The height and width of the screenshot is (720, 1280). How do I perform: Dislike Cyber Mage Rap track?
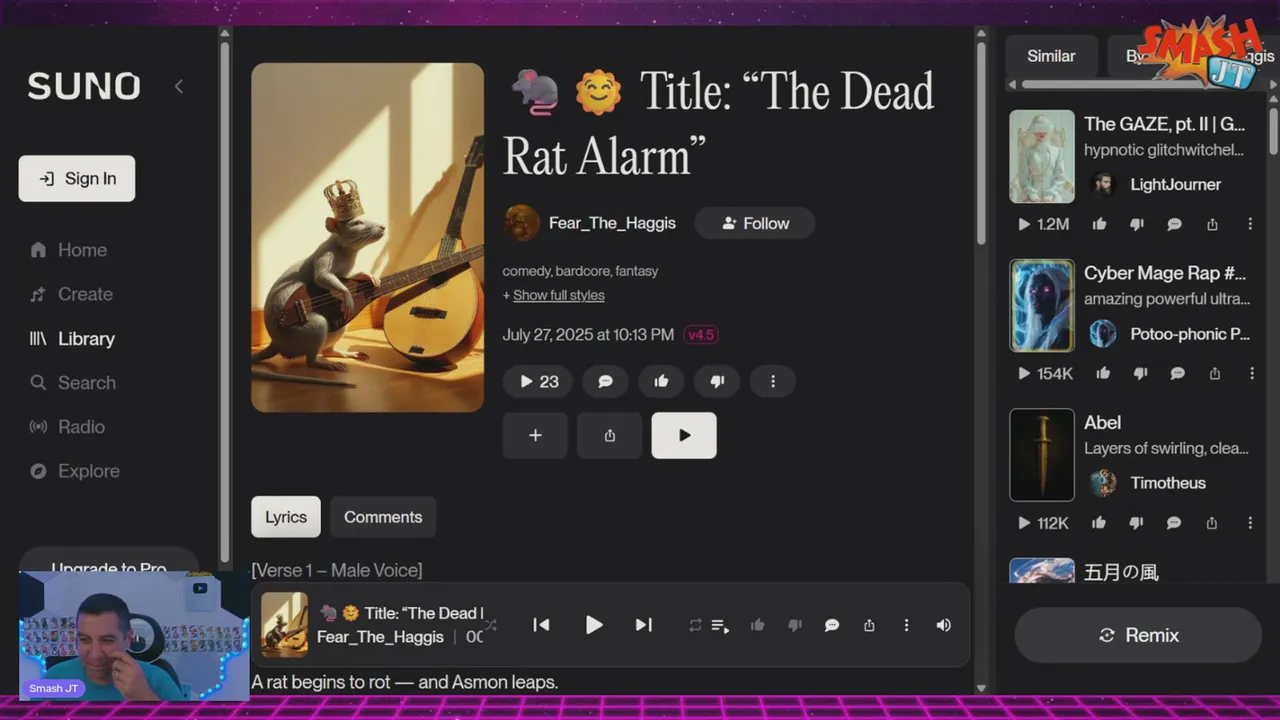click(x=1140, y=373)
